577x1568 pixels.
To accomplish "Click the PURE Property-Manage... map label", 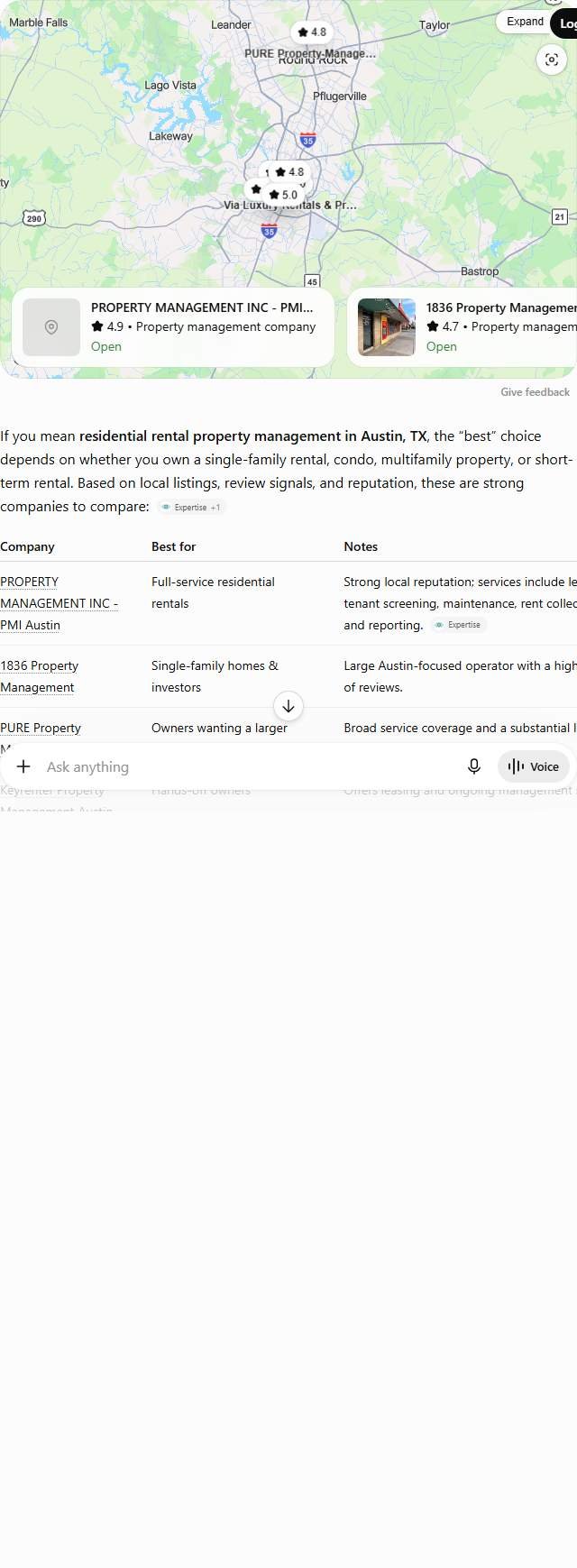I will point(310,53).
